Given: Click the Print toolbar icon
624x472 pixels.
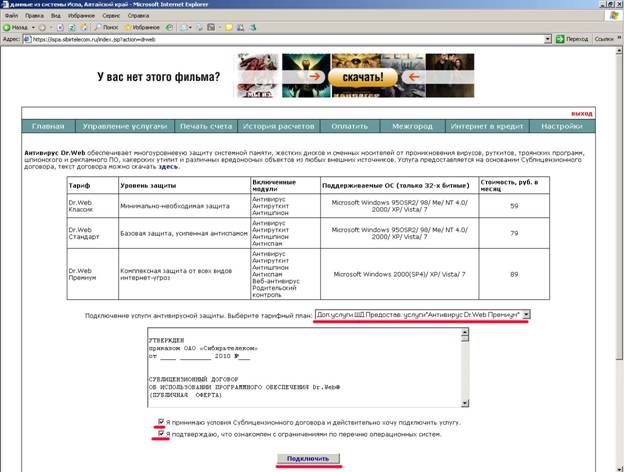Looking at the screenshot, I should [200, 27].
